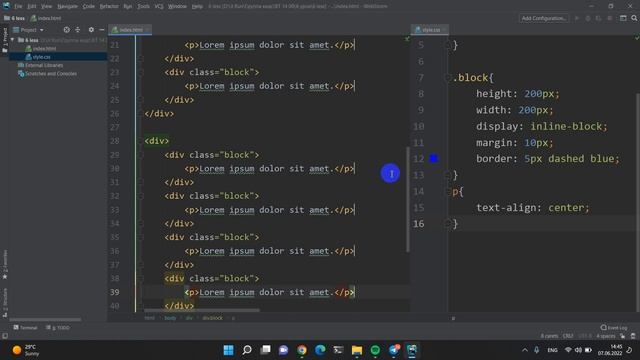Open the View menu
The width and height of the screenshot is (640, 360).
pos(47,7)
